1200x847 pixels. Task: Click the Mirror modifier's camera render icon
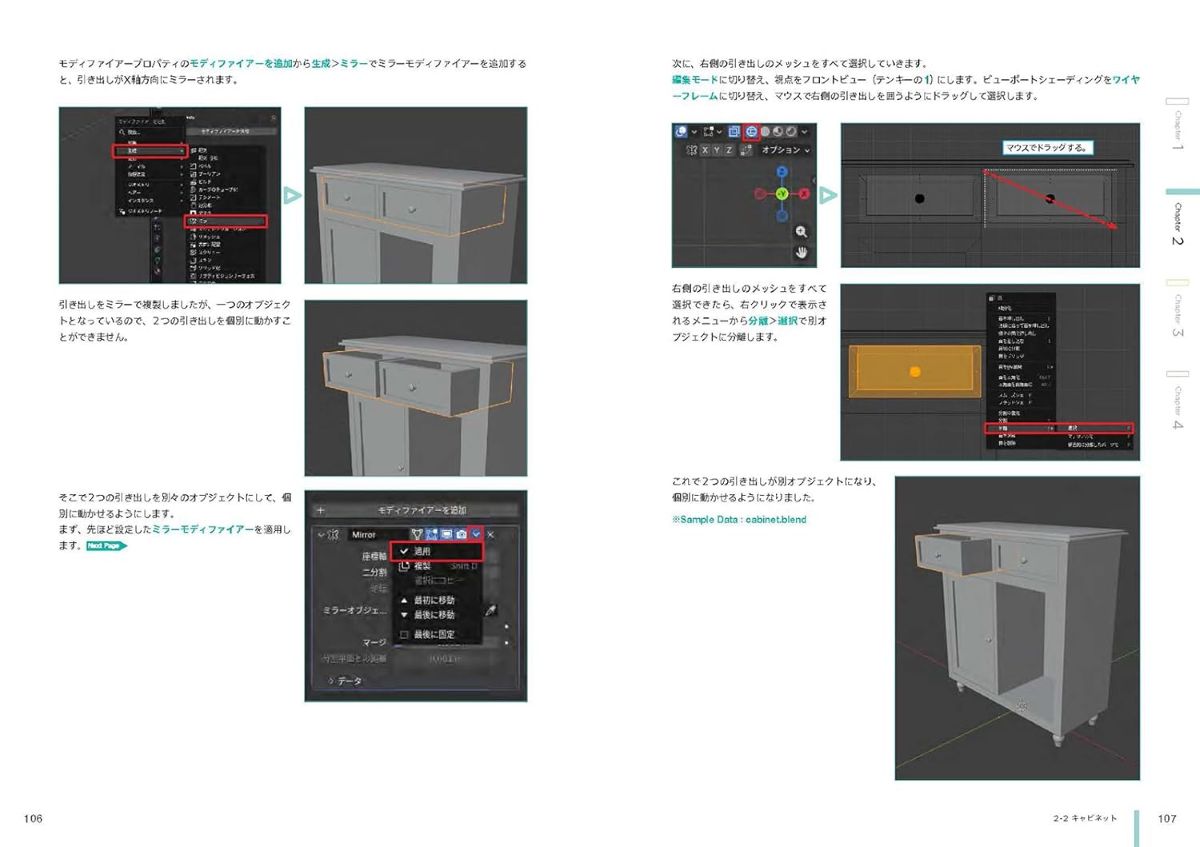point(461,535)
